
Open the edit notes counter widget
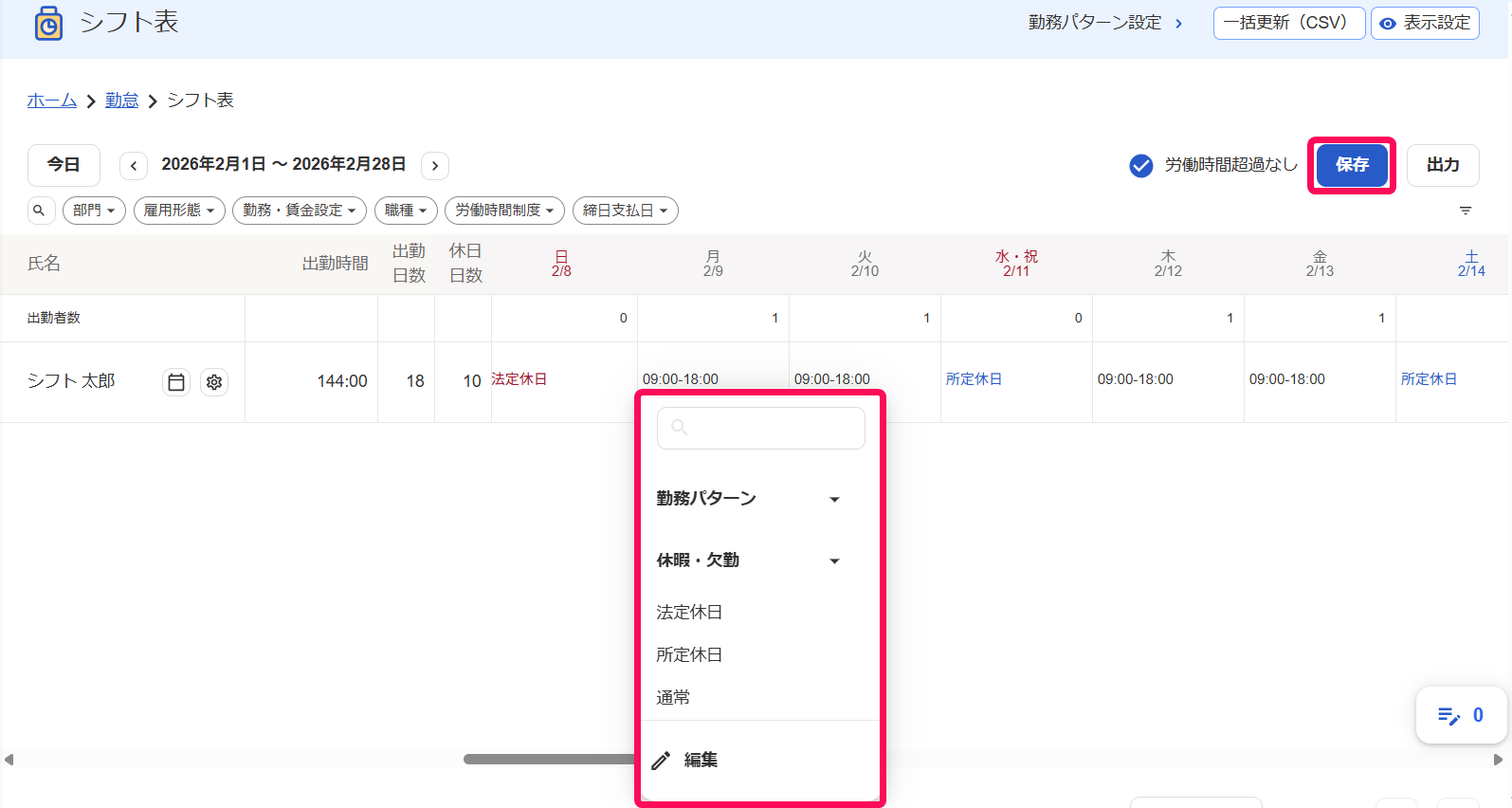(x=1461, y=715)
